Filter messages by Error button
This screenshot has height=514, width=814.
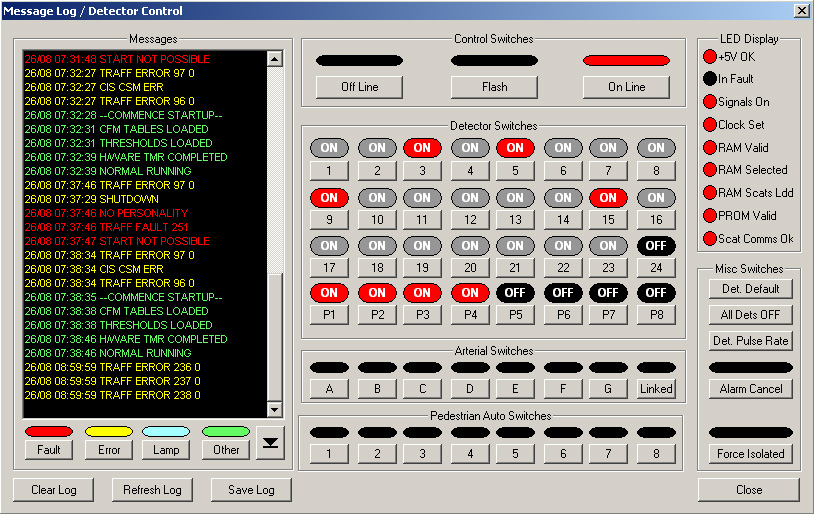coord(109,450)
